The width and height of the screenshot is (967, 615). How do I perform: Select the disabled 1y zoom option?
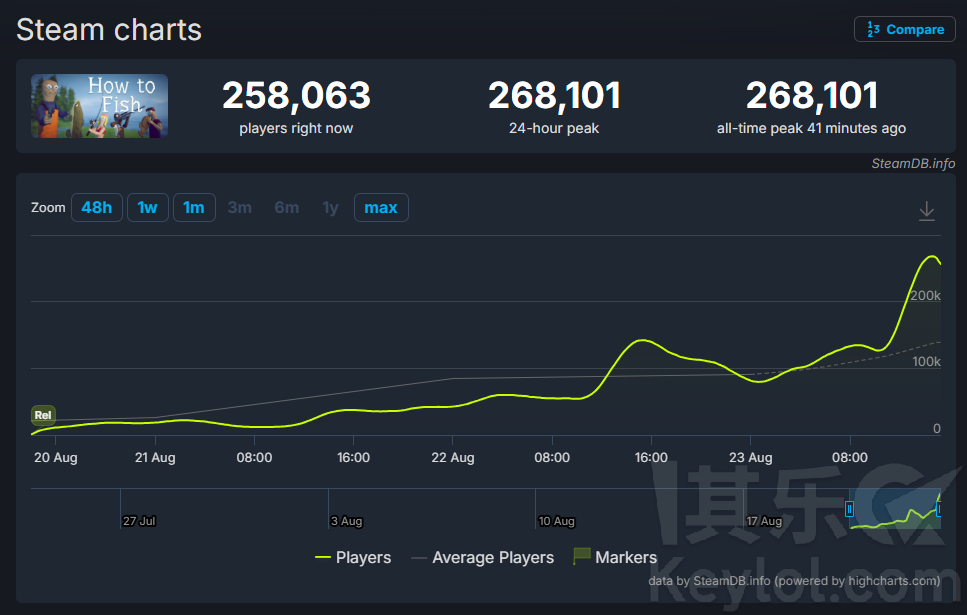331,207
